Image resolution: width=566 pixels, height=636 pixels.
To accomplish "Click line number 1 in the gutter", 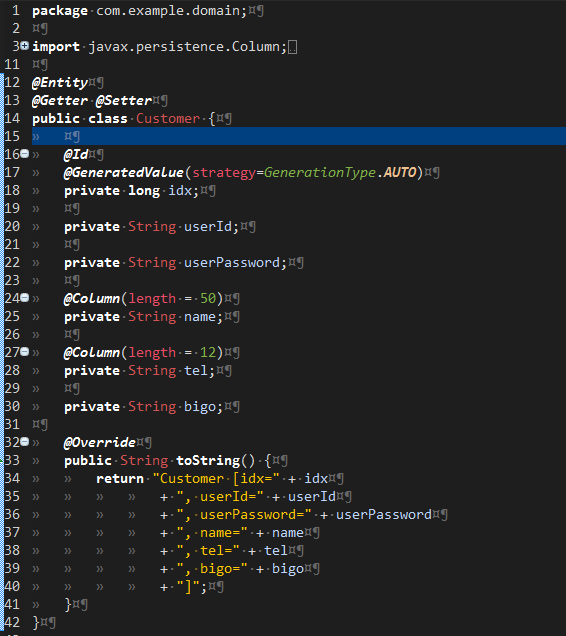I will [15, 11].
